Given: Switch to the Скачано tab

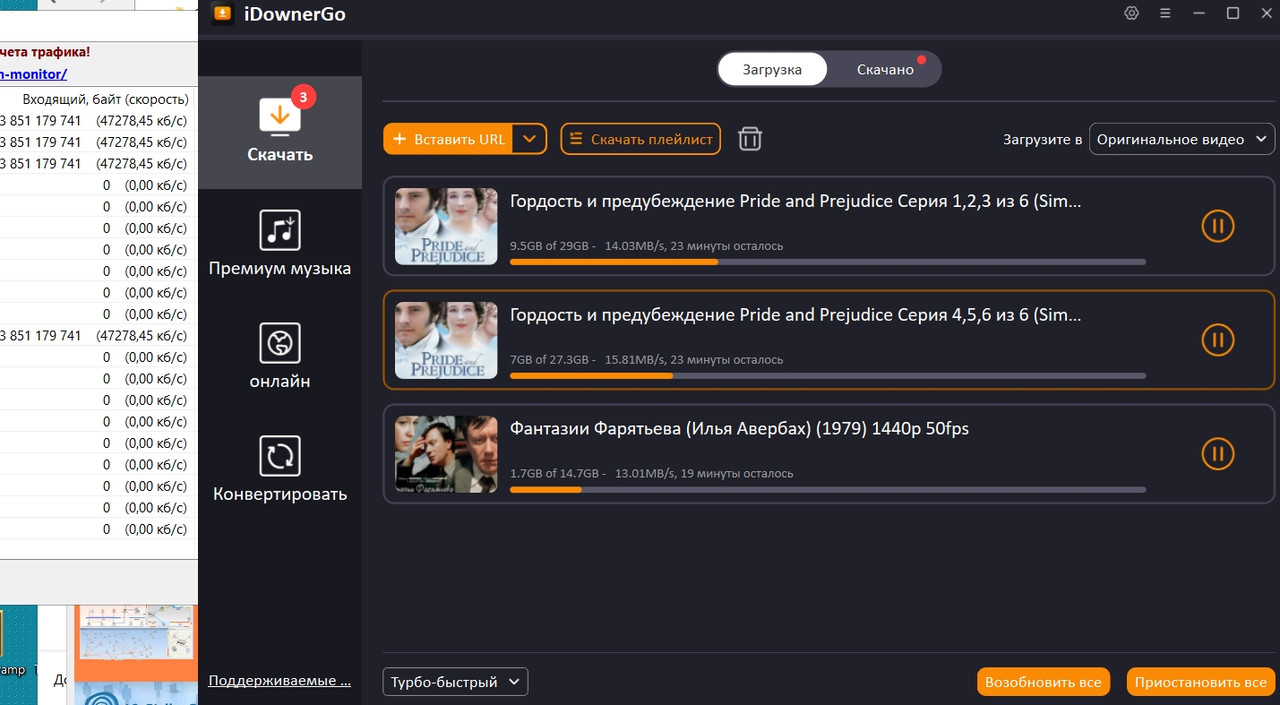Looking at the screenshot, I should tap(885, 70).
